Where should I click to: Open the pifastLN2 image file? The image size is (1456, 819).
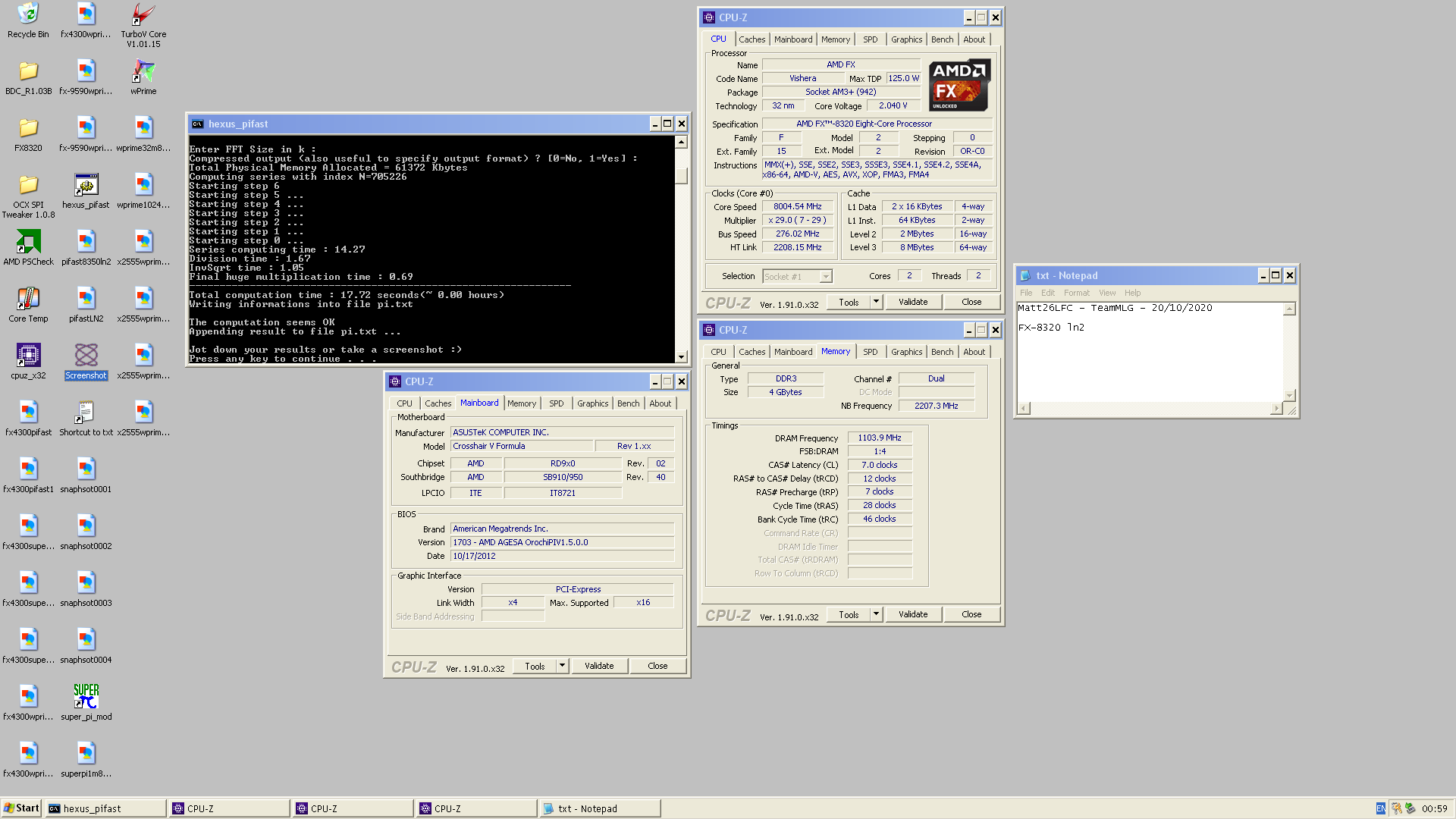(x=86, y=305)
